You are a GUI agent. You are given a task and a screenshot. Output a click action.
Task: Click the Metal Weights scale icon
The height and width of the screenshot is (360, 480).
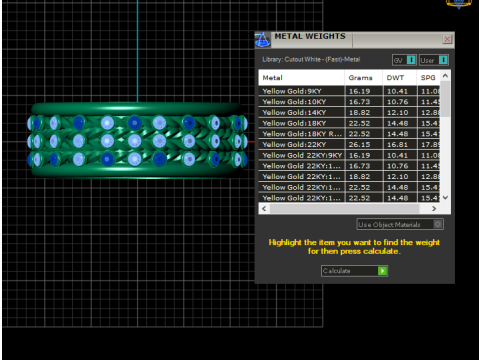tap(263, 40)
